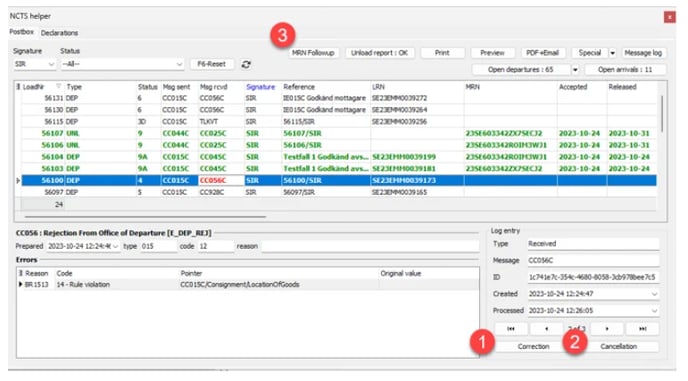
Task: Click the MRN Followup button
Action: pyautogui.click(x=313, y=53)
